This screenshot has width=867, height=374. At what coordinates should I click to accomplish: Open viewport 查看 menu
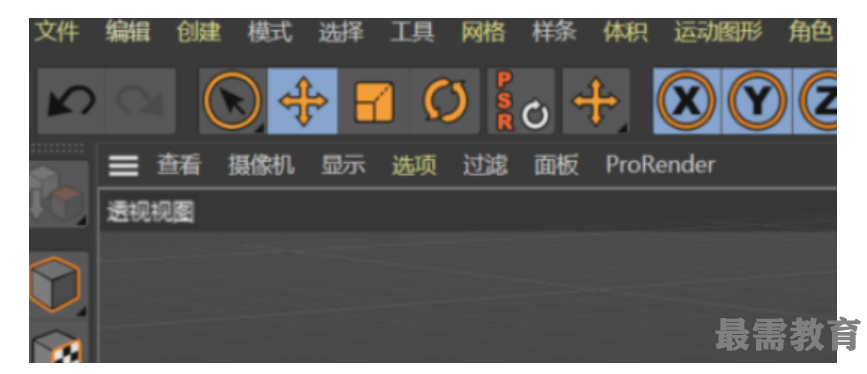pos(179,165)
